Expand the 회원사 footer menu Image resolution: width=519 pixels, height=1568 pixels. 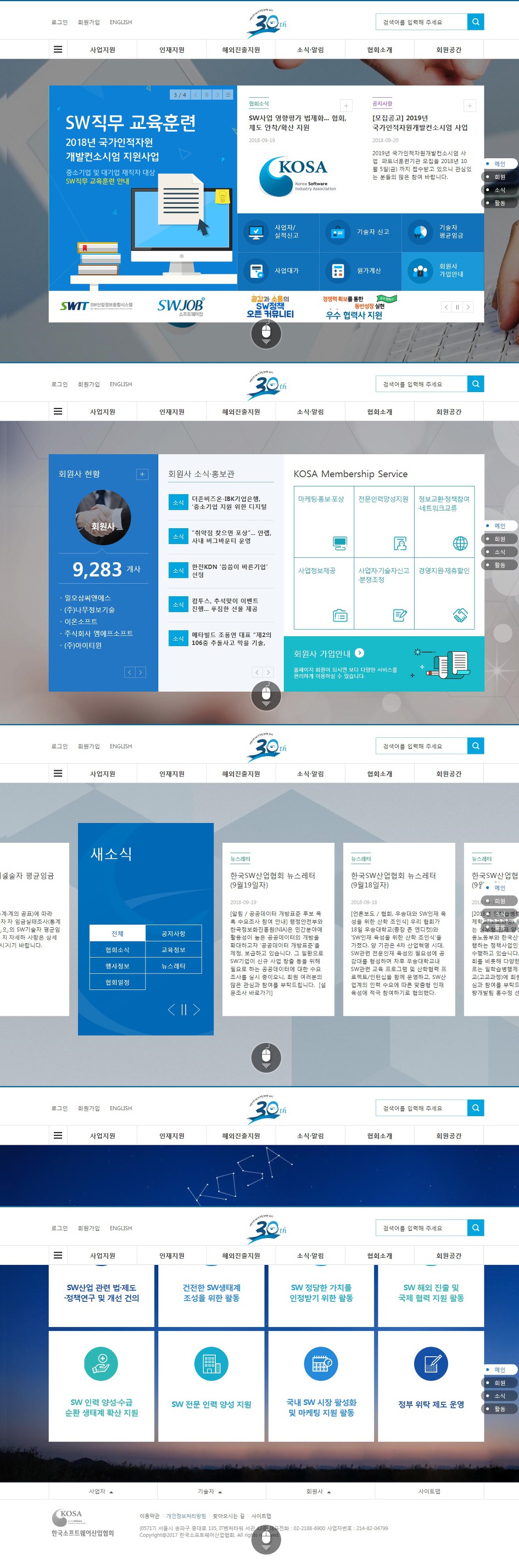pos(320,1491)
